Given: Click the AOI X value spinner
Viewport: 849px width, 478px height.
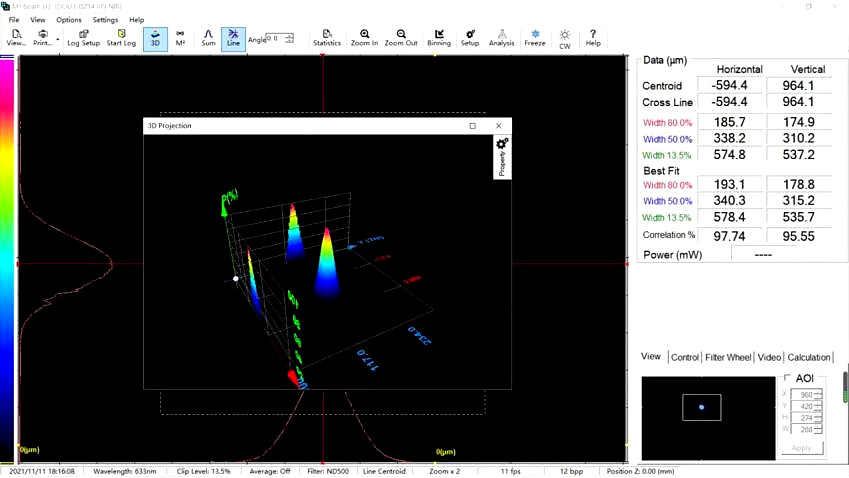Looking at the screenshot, I should 817,394.
